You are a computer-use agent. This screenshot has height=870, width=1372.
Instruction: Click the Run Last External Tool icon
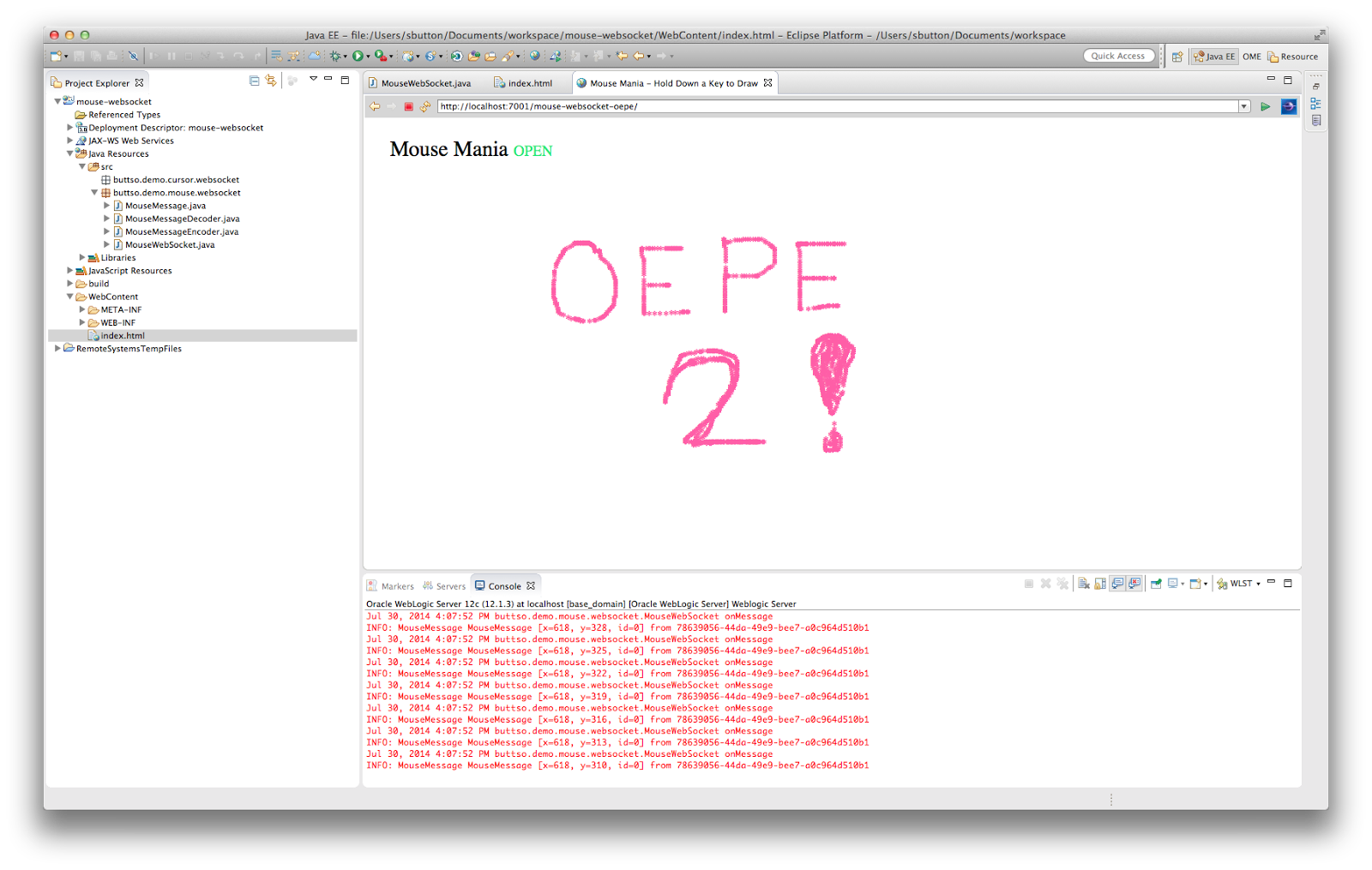pyautogui.click(x=381, y=56)
